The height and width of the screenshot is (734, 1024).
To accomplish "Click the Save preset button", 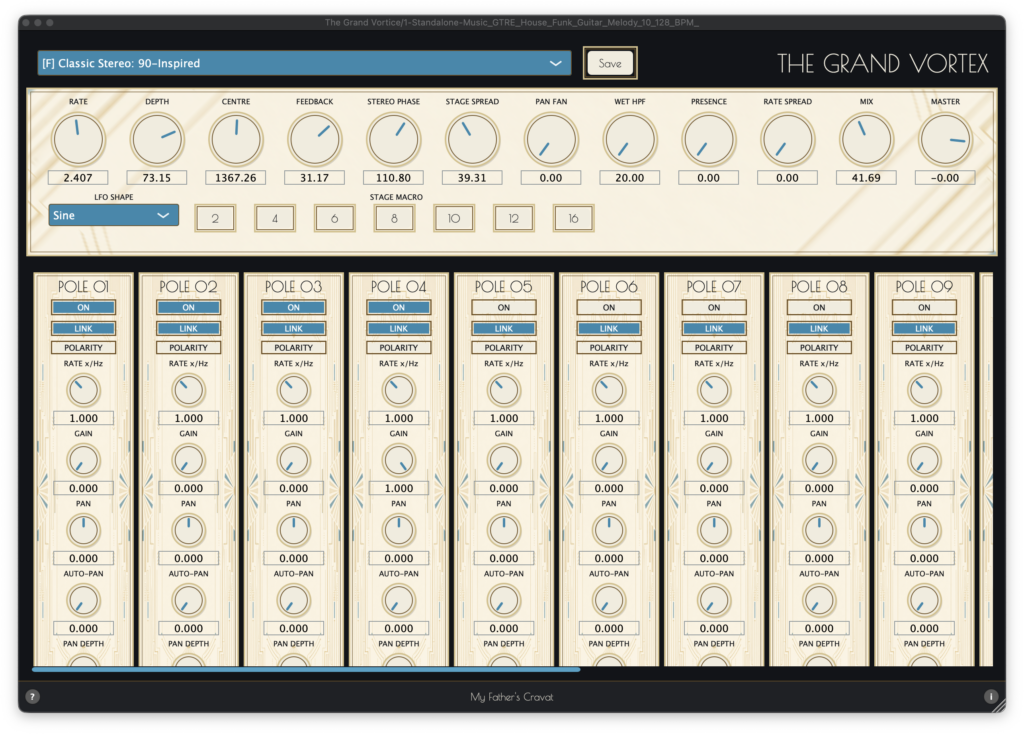I will (610, 63).
